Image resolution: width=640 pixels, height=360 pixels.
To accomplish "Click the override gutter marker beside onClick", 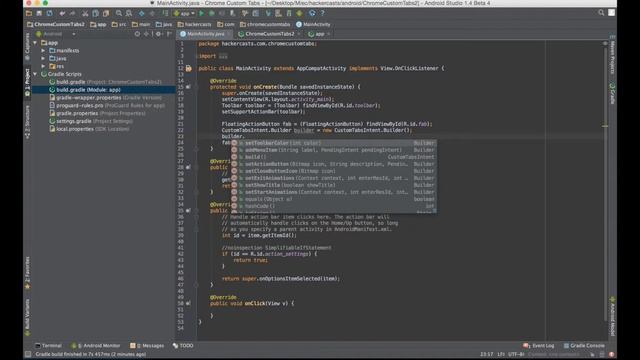I will coord(188,303).
